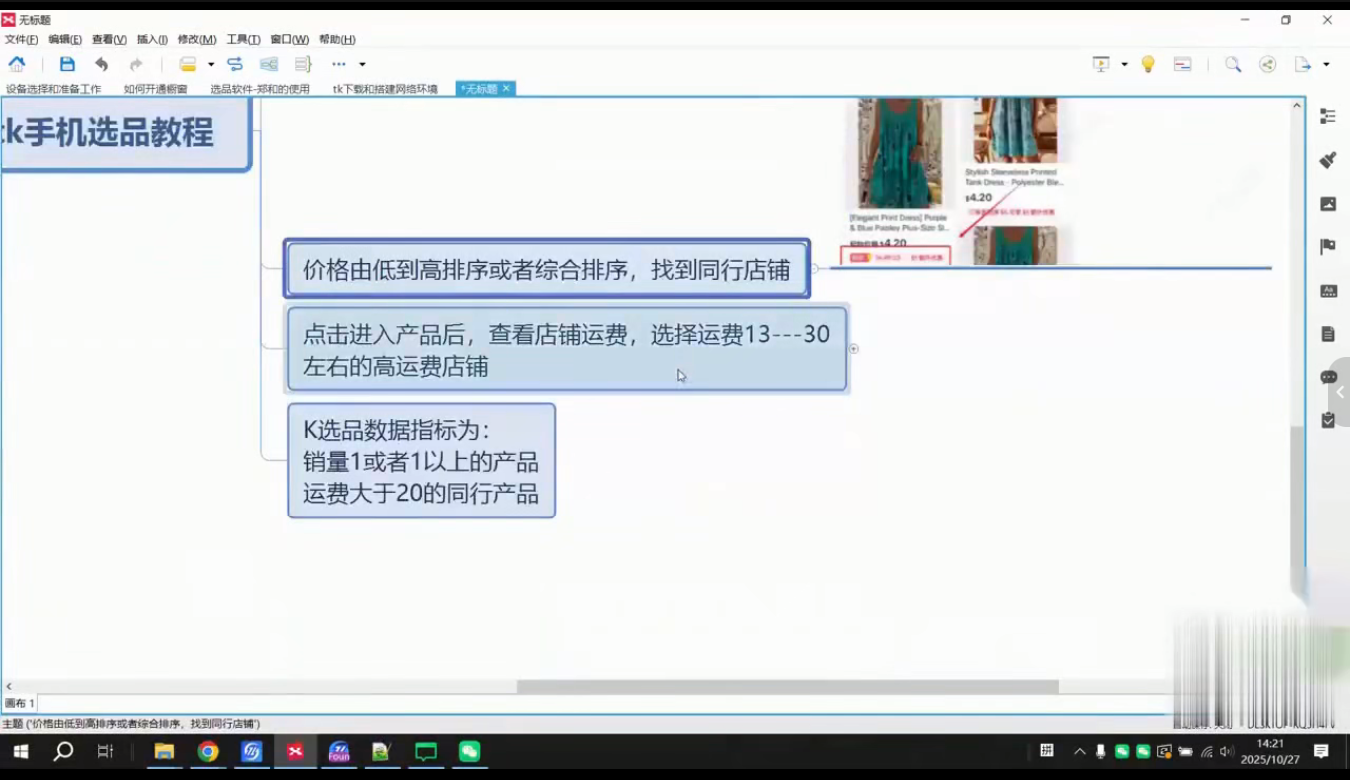Insert a new topic using the toolbar icon

pos(188,63)
